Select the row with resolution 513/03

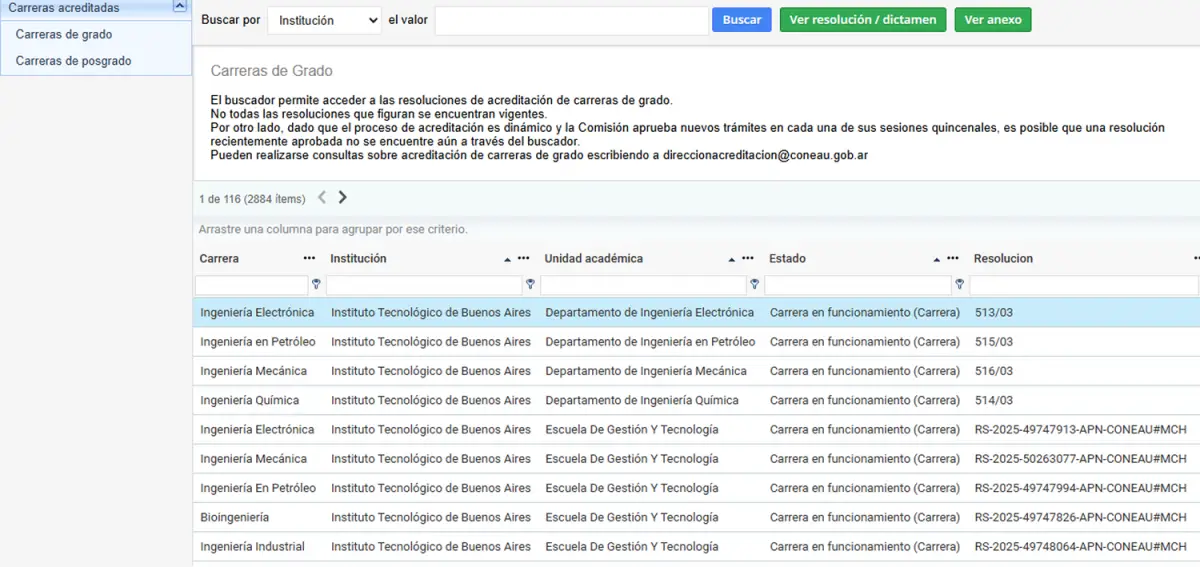tap(696, 313)
